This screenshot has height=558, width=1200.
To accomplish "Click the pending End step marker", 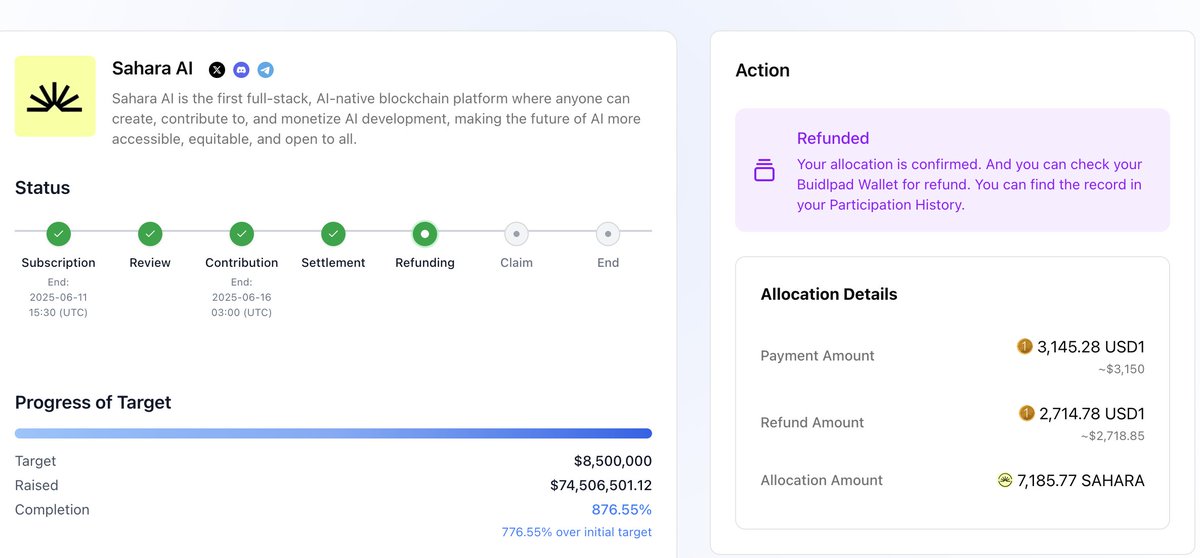I will click(x=608, y=234).
